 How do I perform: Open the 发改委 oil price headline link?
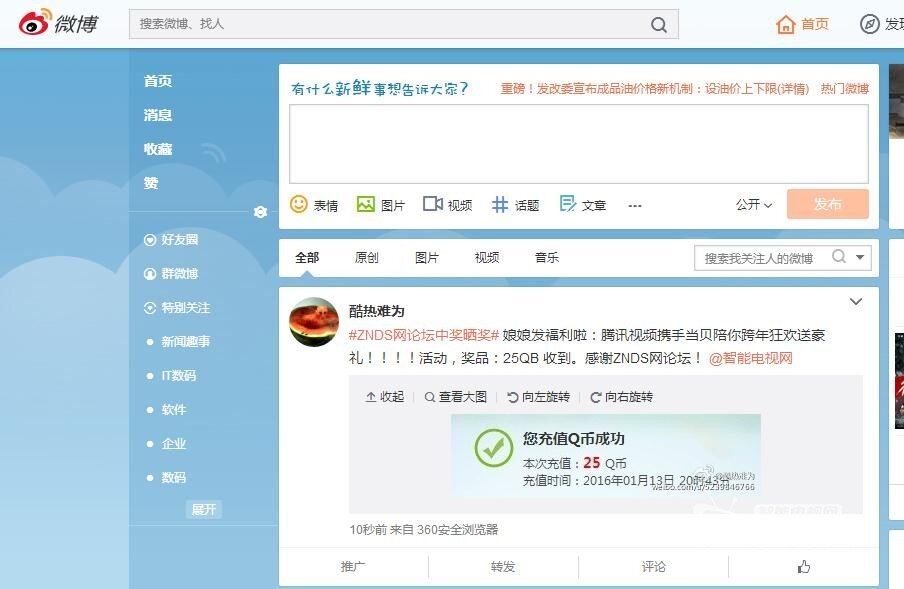[x=654, y=89]
